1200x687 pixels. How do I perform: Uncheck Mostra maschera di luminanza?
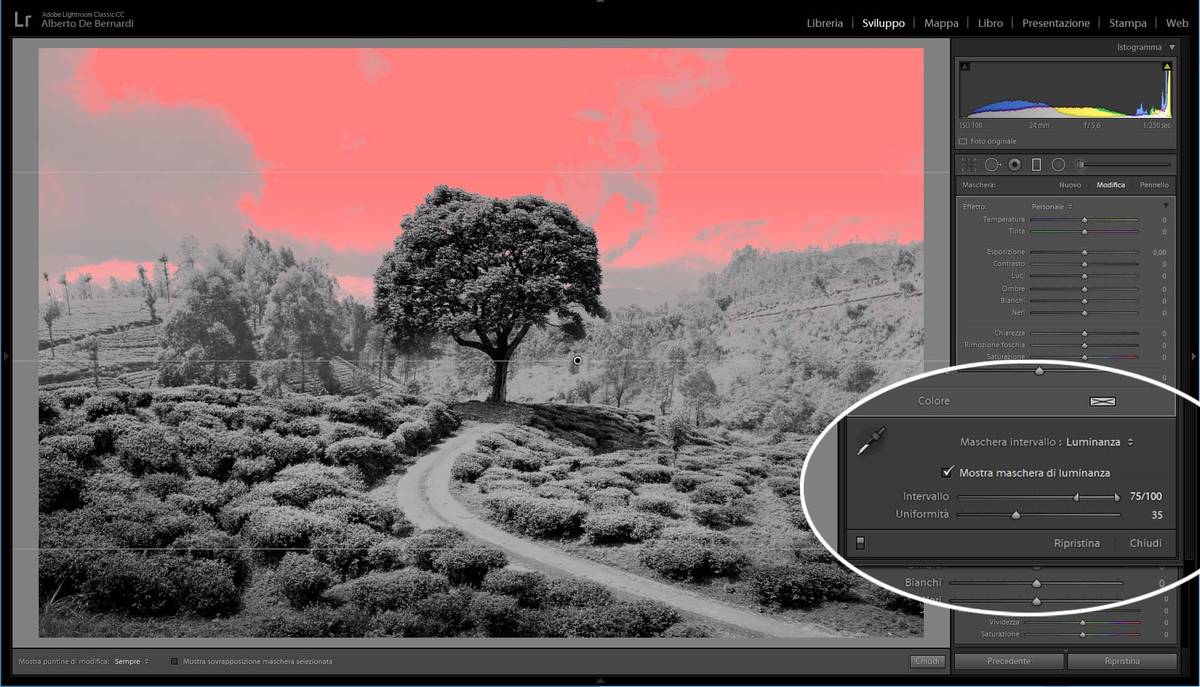947,472
